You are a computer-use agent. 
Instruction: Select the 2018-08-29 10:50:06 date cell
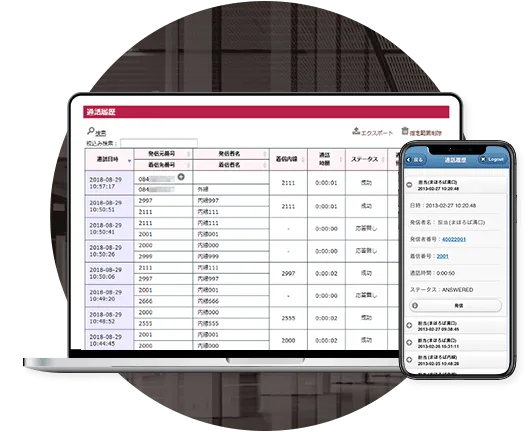[x=109, y=273]
